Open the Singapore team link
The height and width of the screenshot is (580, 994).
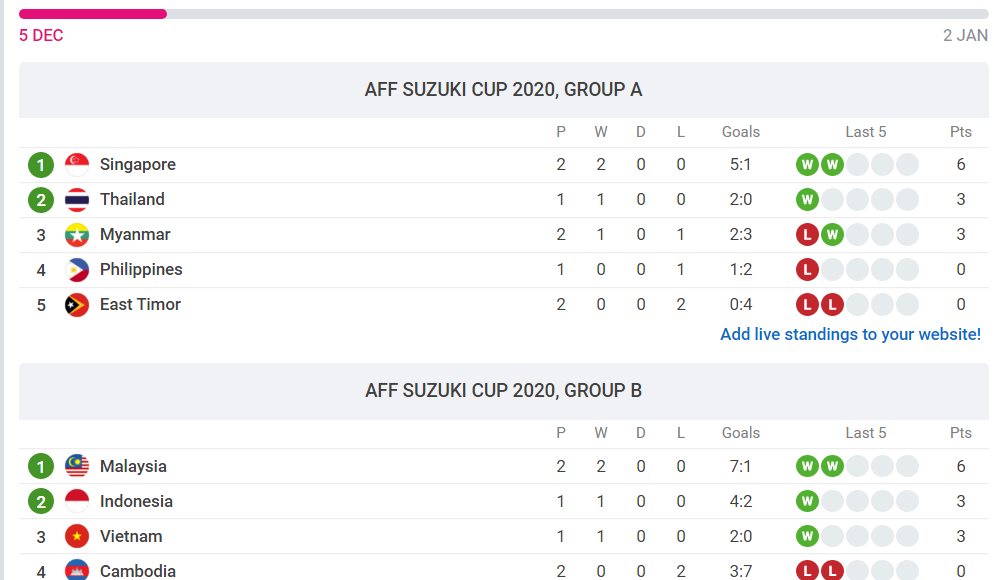pyautogui.click(x=138, y=165)
